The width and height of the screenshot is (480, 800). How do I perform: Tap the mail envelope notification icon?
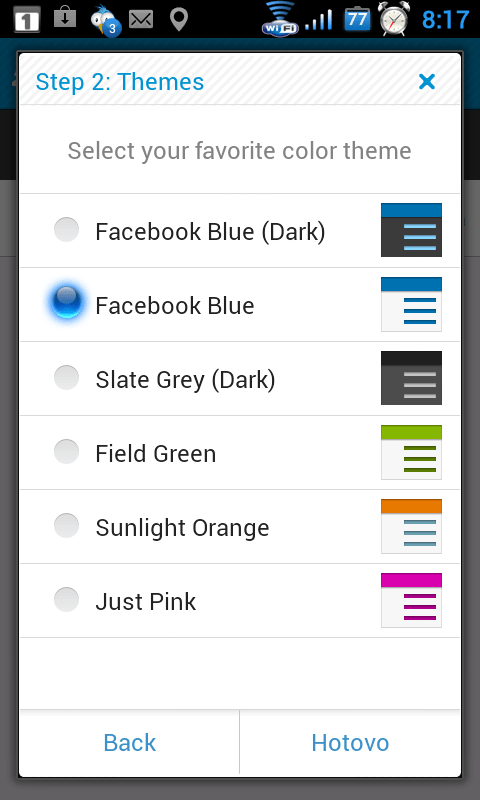pos(141,20)
